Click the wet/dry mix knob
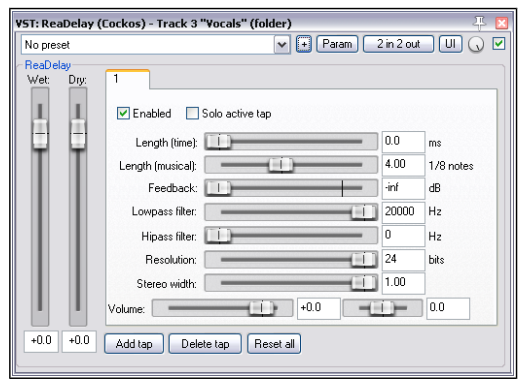 [x=476, y=44]
